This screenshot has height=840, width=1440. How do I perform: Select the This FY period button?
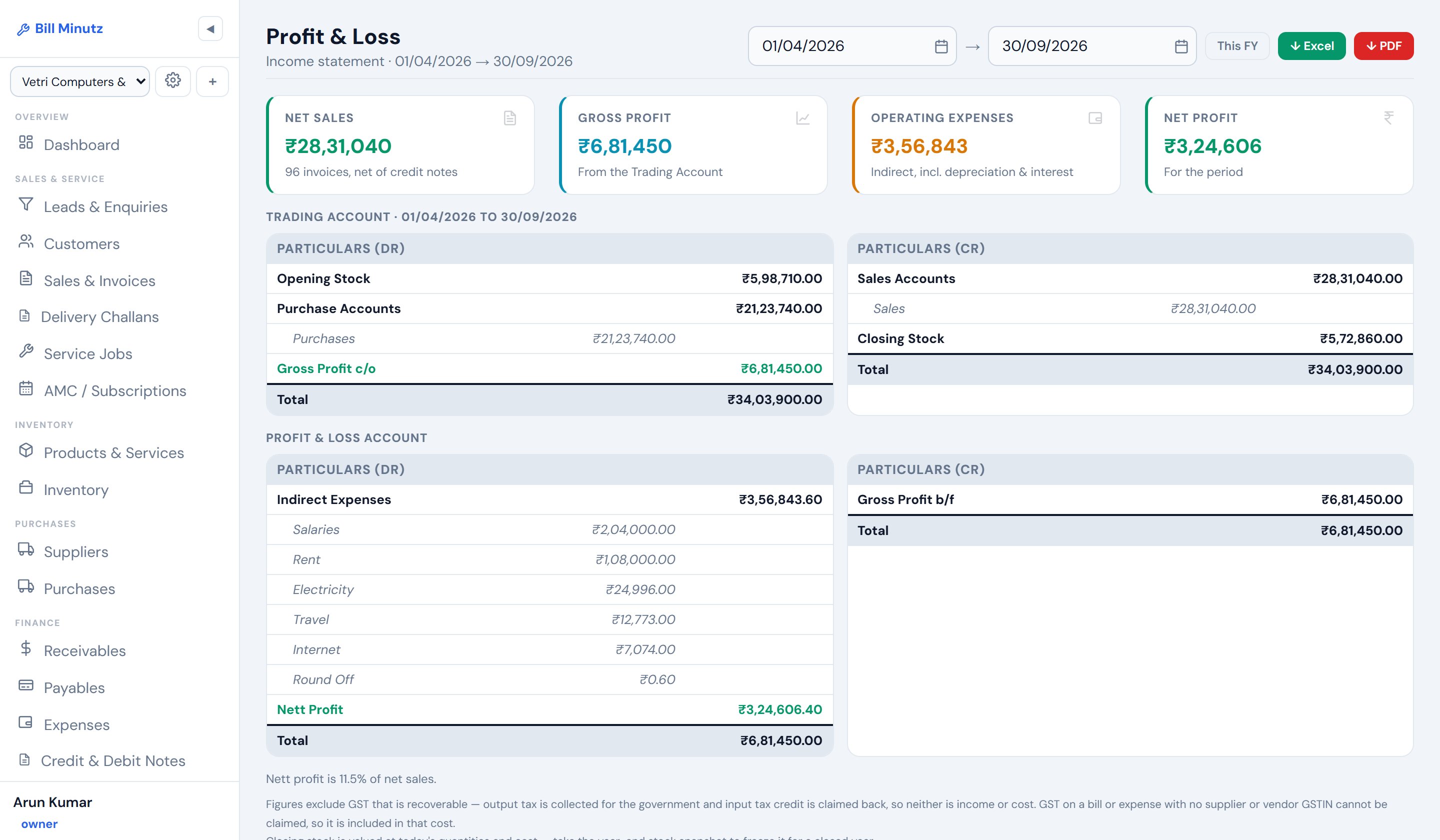tap(1237, 45)
